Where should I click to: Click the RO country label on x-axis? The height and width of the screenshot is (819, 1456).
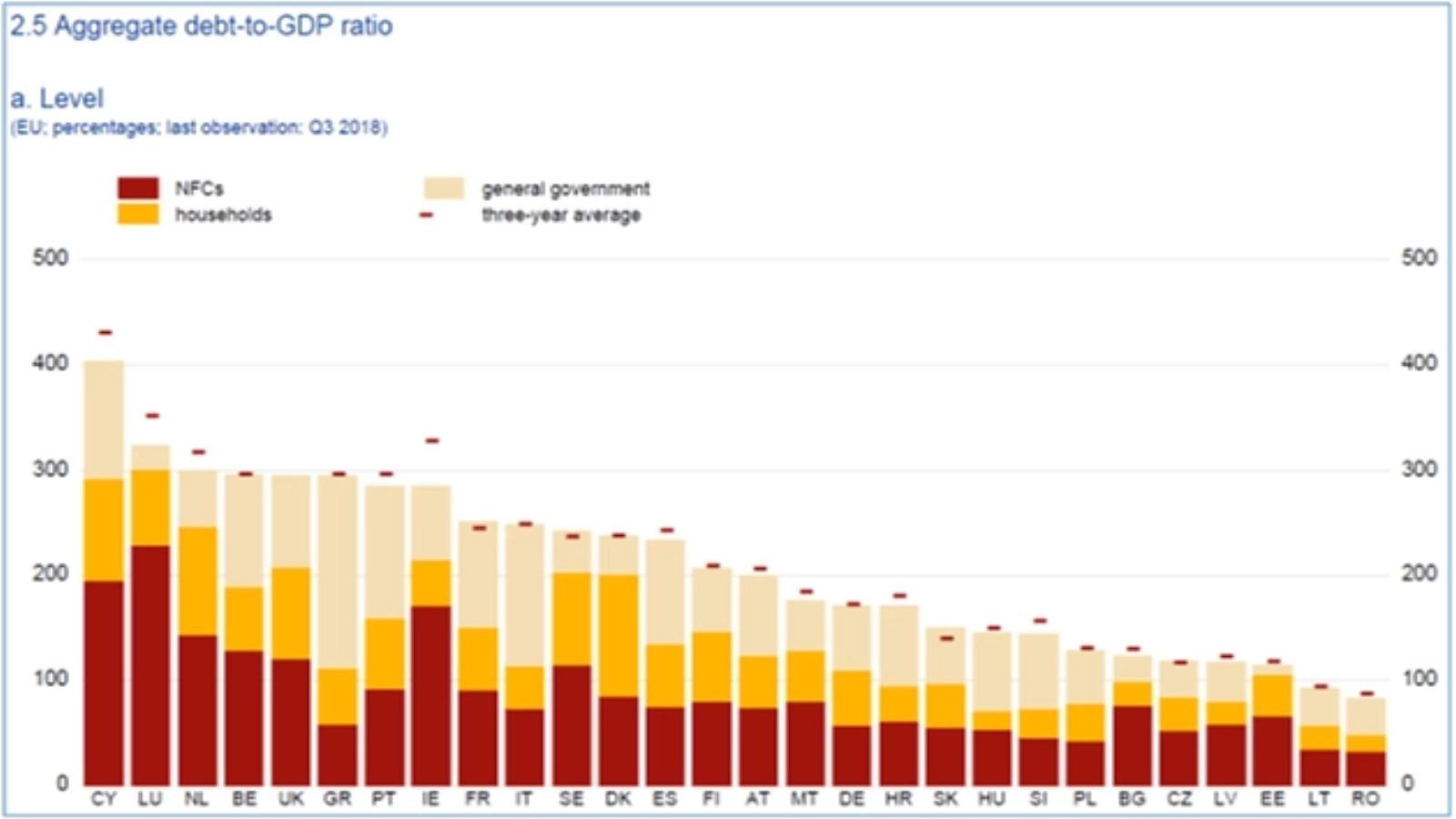click(1365, 799)
